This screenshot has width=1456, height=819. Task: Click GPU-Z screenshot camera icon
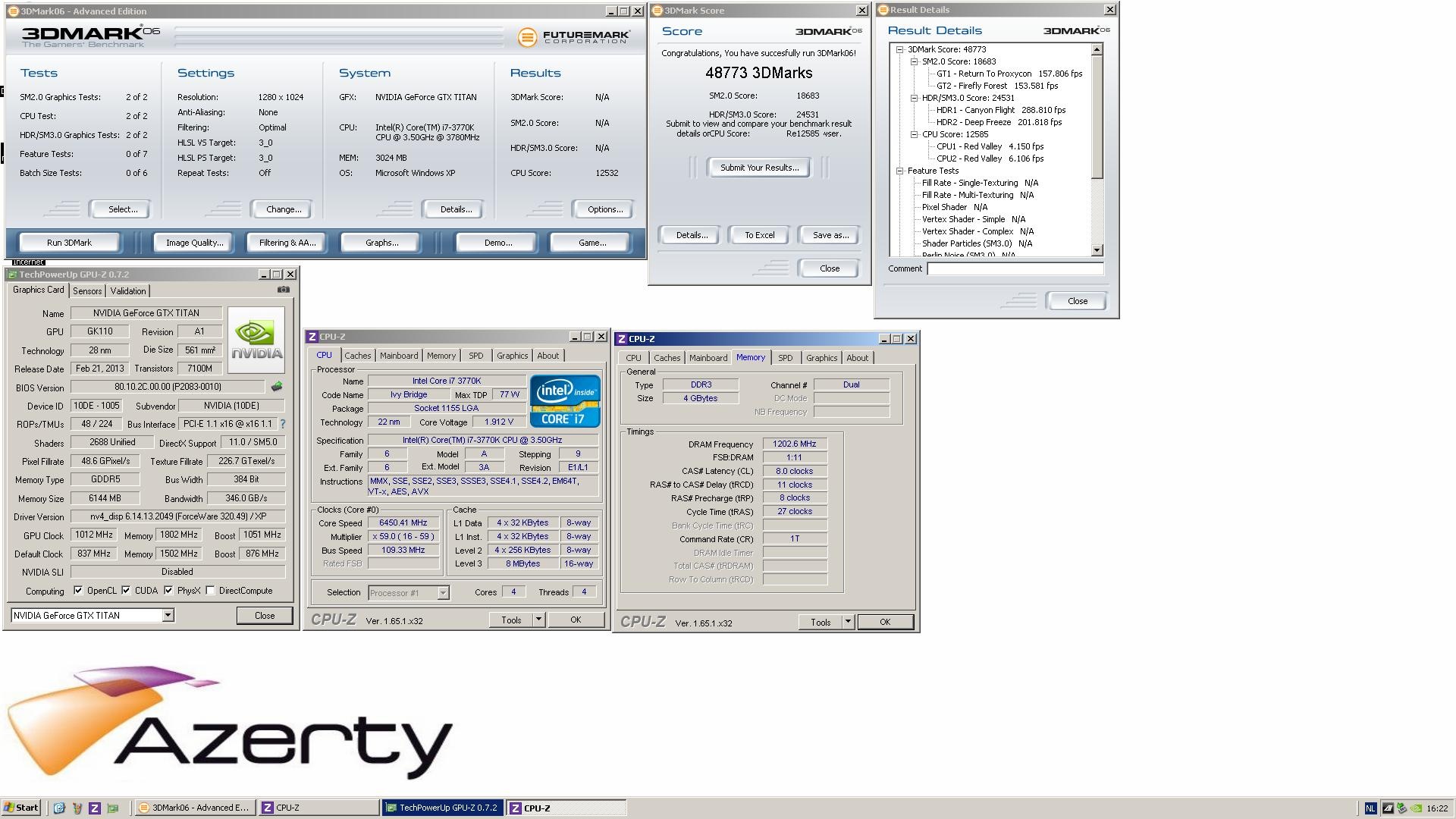[x=283, y=290]
